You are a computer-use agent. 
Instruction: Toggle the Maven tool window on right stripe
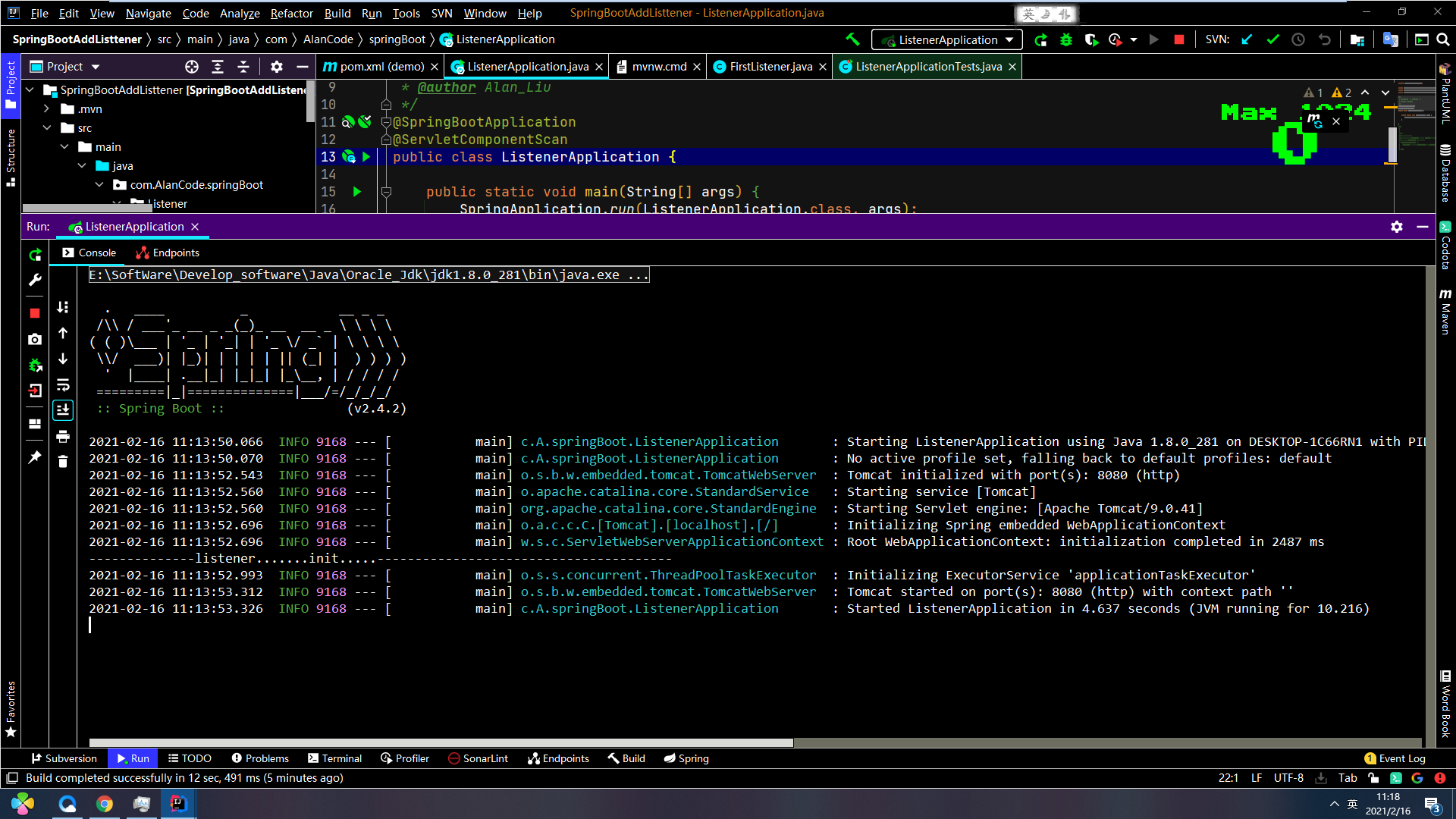1445,311
